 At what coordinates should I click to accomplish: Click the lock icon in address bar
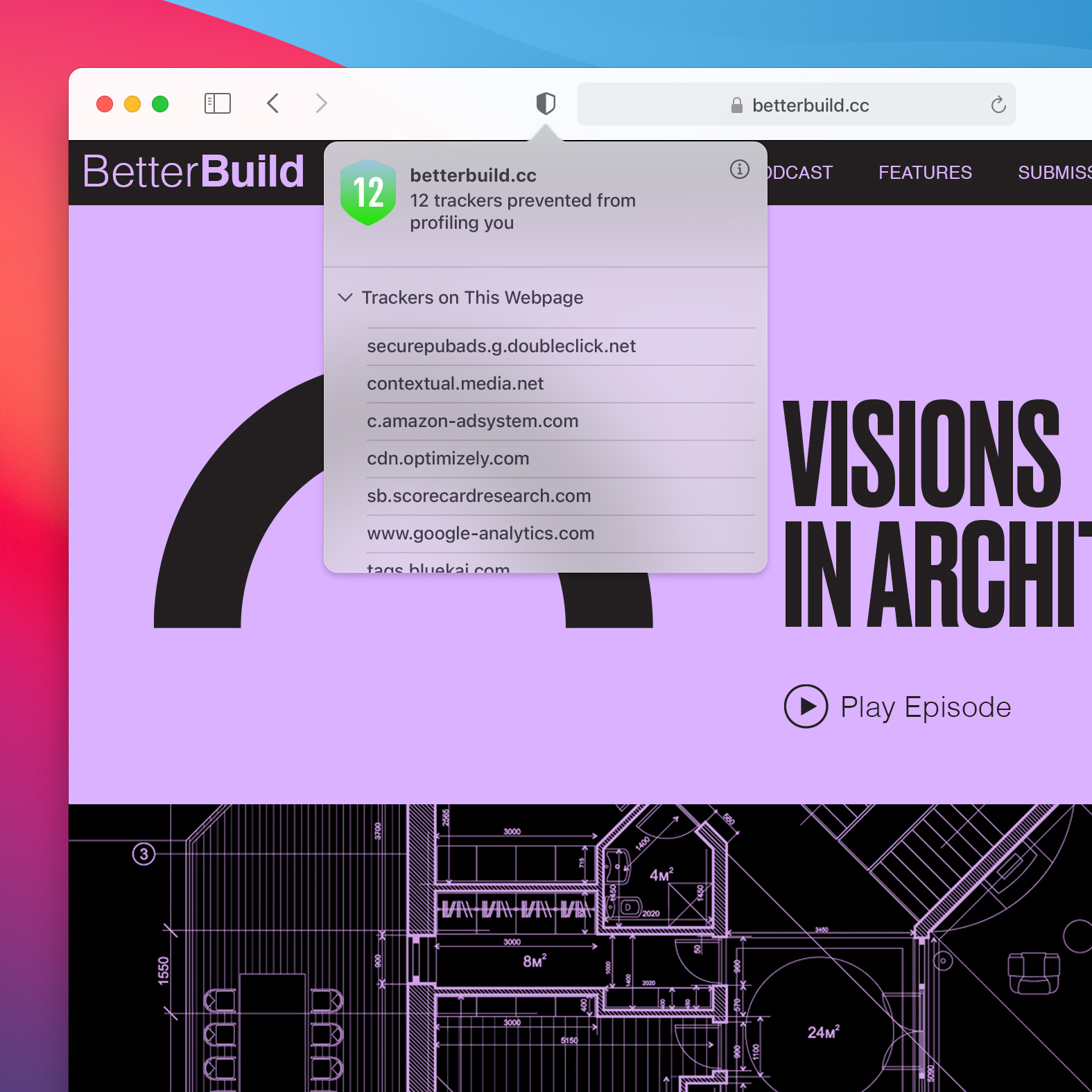tap(736, 105)
